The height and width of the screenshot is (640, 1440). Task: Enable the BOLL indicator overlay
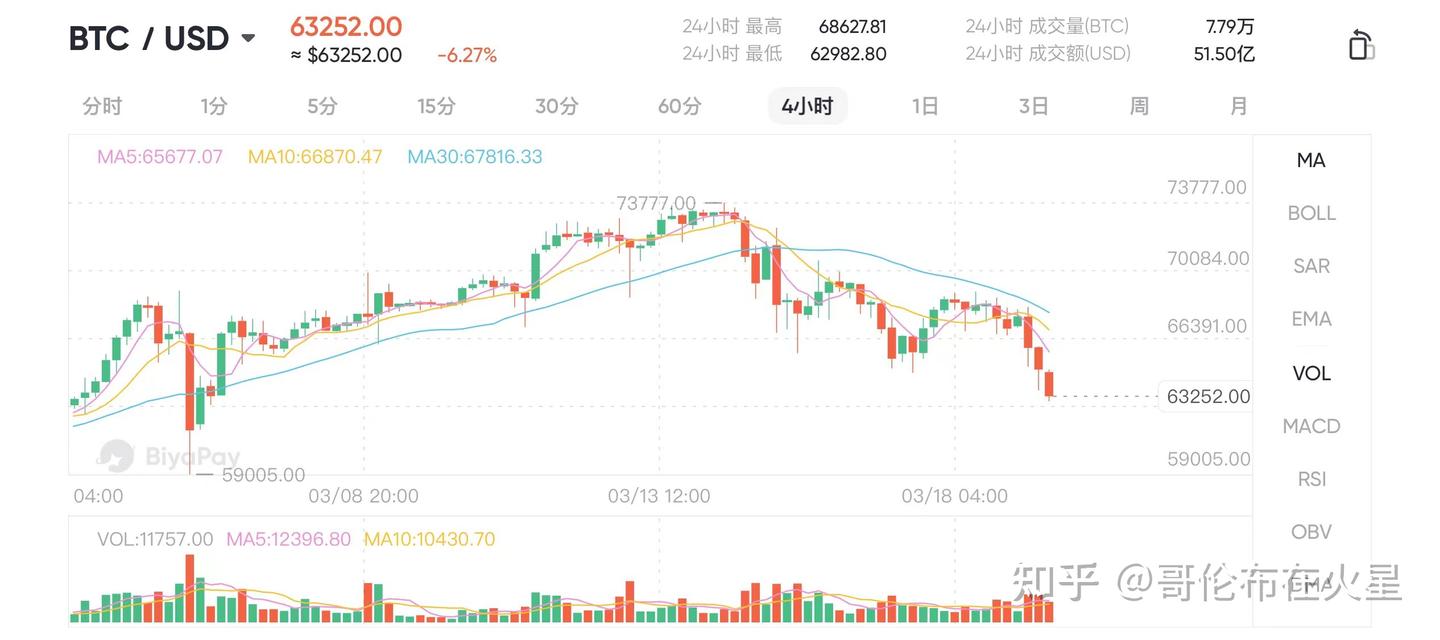pos(1310,212)
